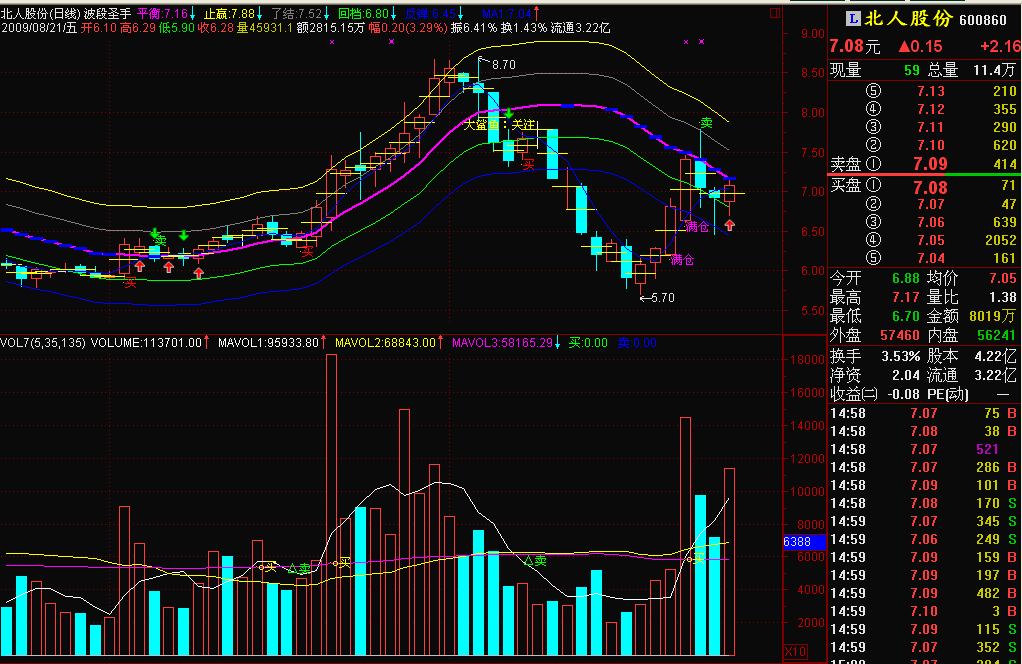Screen dimensions: 1022x664
Task: Click the small red box icon at chart top-right
Action: 775,12
